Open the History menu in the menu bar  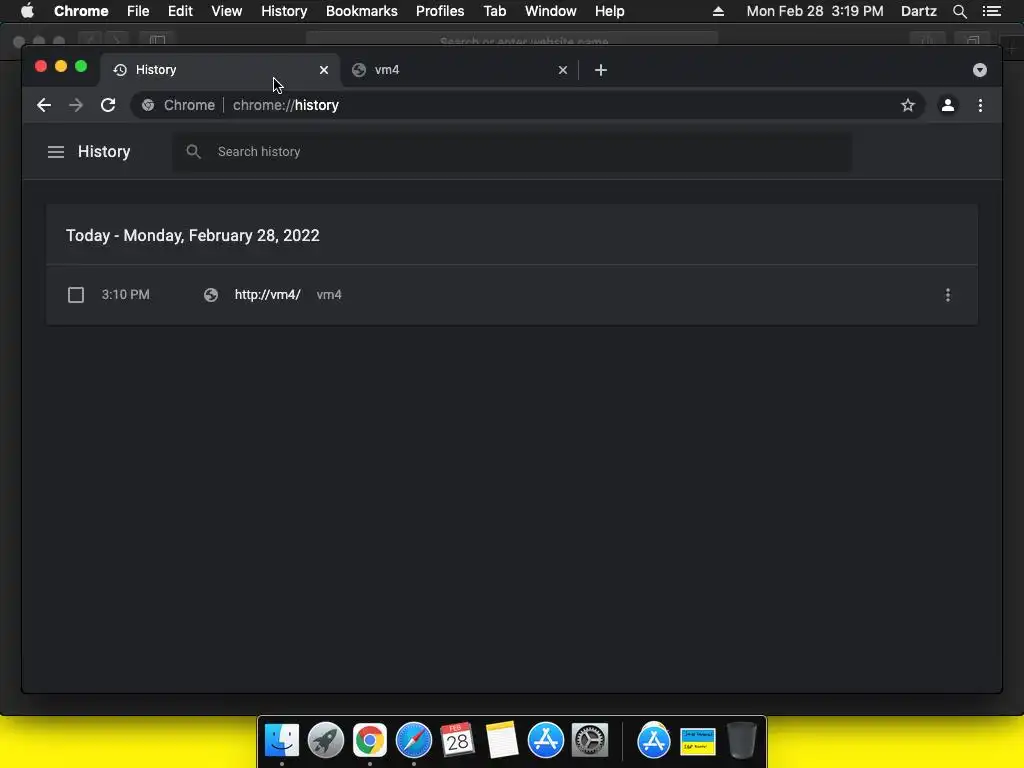284,11
